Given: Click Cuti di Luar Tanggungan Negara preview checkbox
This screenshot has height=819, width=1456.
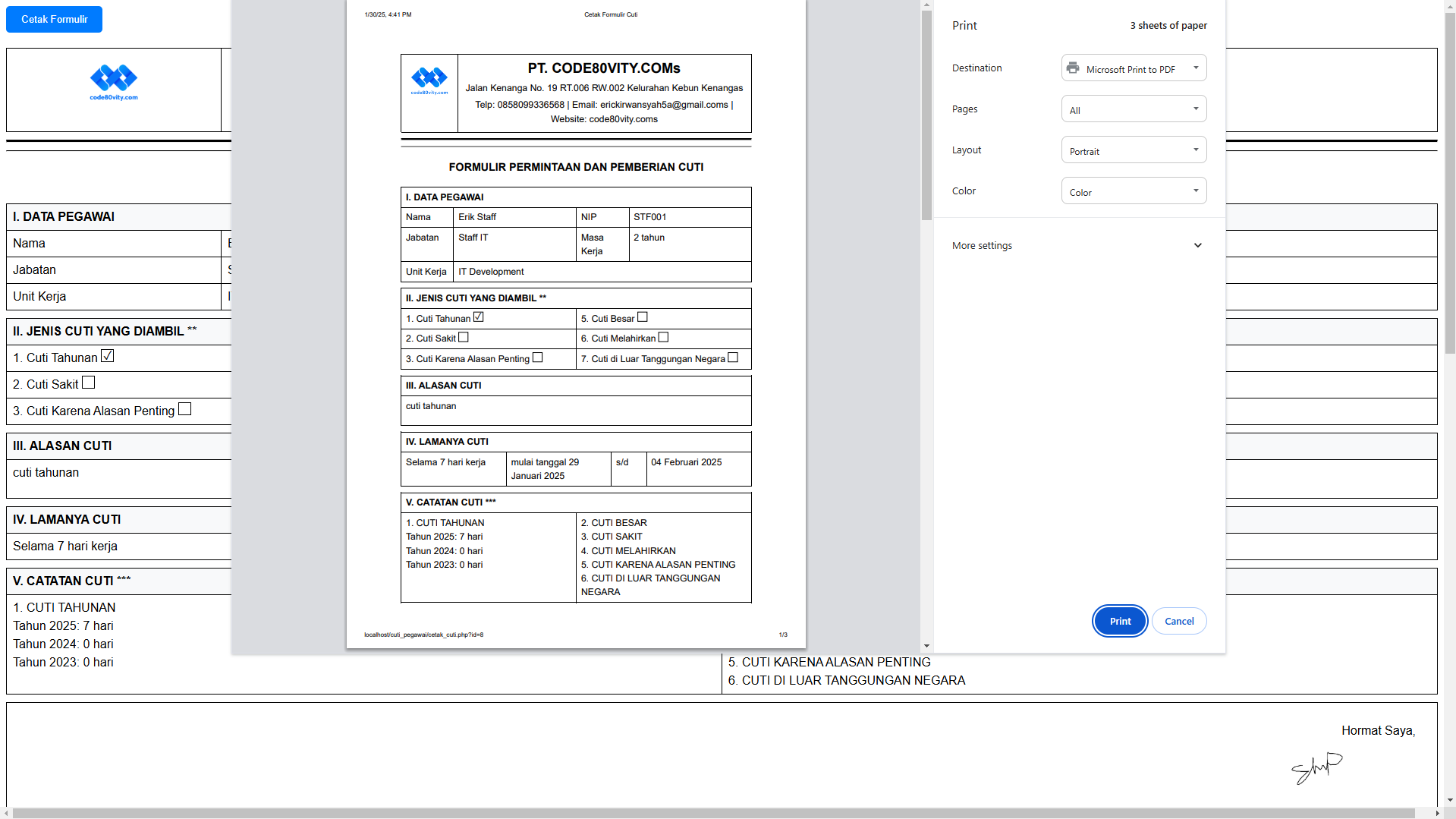Looking at the screenshot, I should click(732, 358).
